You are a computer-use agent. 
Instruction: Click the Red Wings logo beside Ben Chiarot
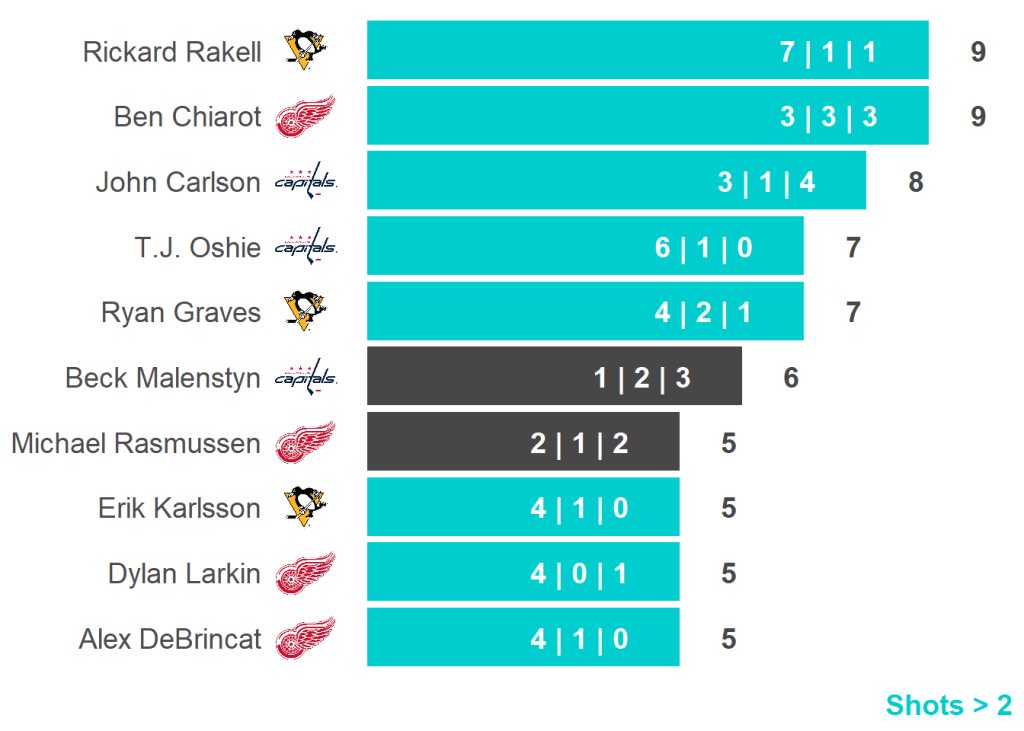pos(305,117)
